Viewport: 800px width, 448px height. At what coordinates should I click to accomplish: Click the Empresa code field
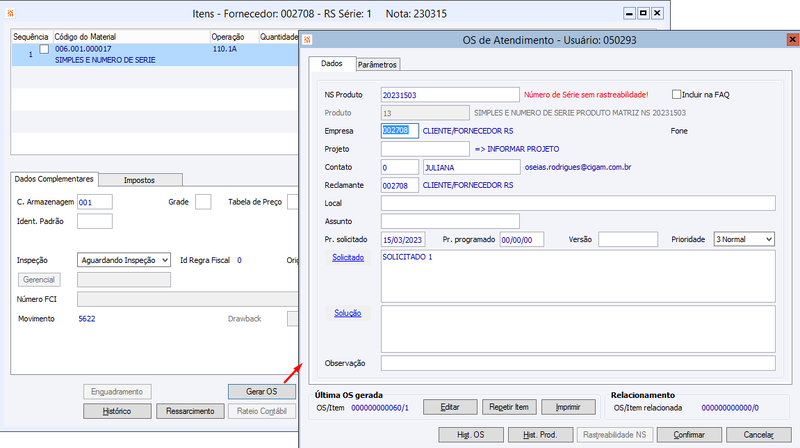(399, 131)
